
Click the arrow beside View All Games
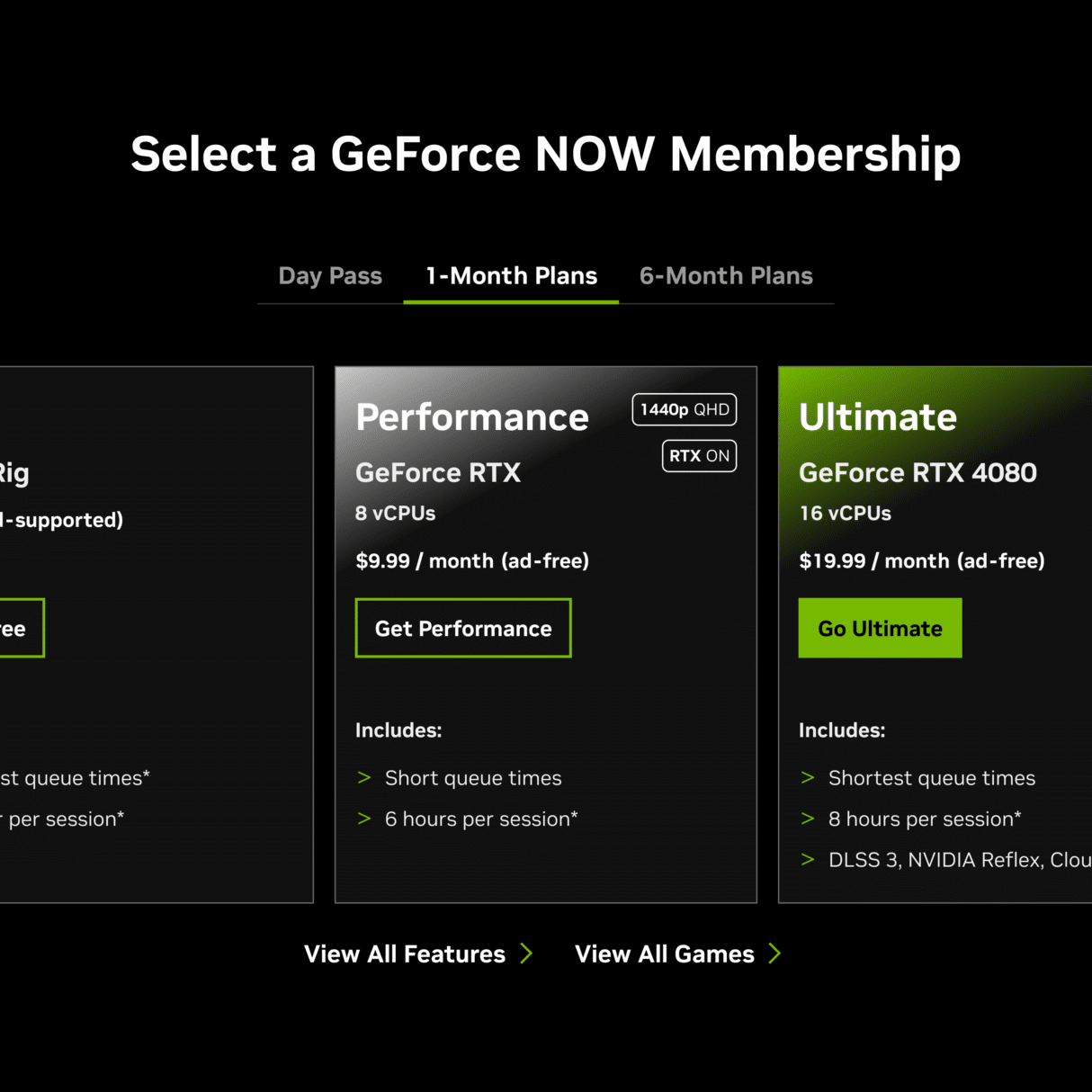[774, 953]
